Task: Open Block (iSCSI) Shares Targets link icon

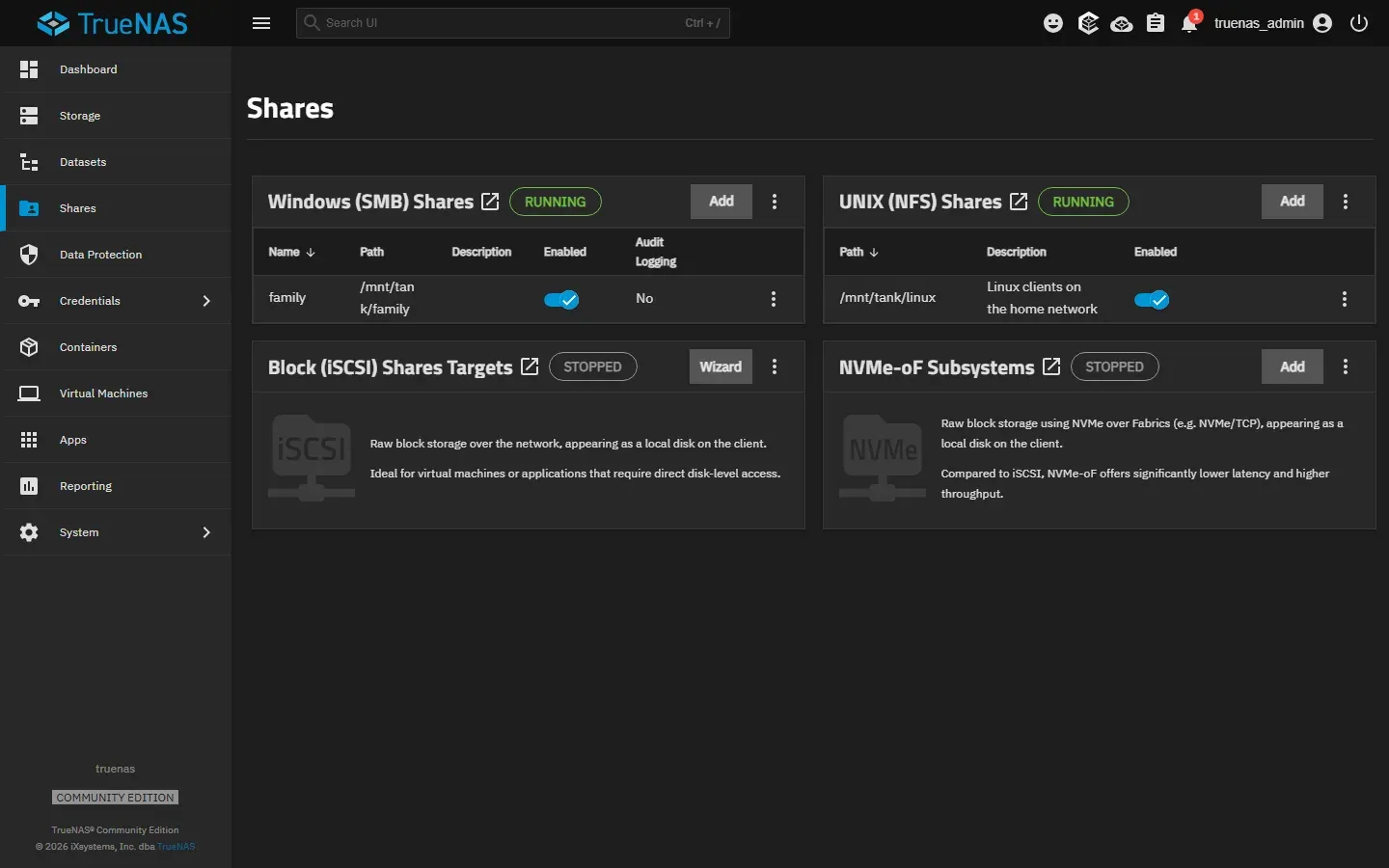Action: [x=530, y=366]
